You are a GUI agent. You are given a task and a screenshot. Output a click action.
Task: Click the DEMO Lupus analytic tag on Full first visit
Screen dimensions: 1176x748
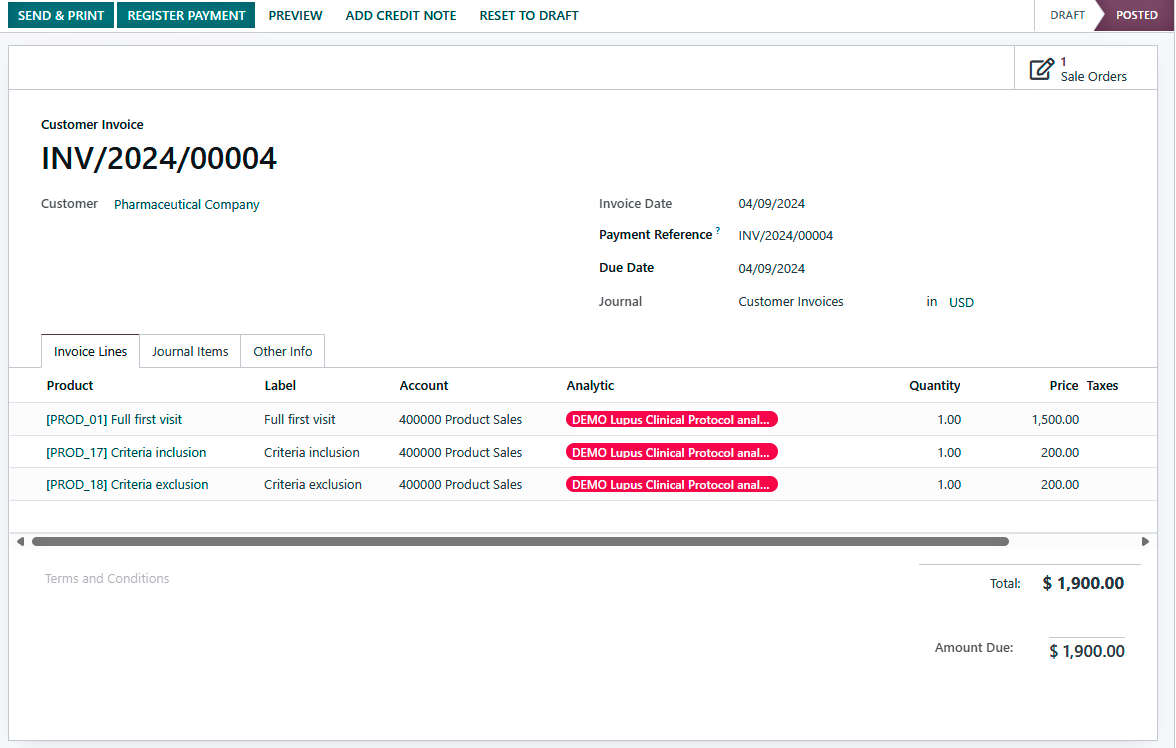click(x=671, y=419)
